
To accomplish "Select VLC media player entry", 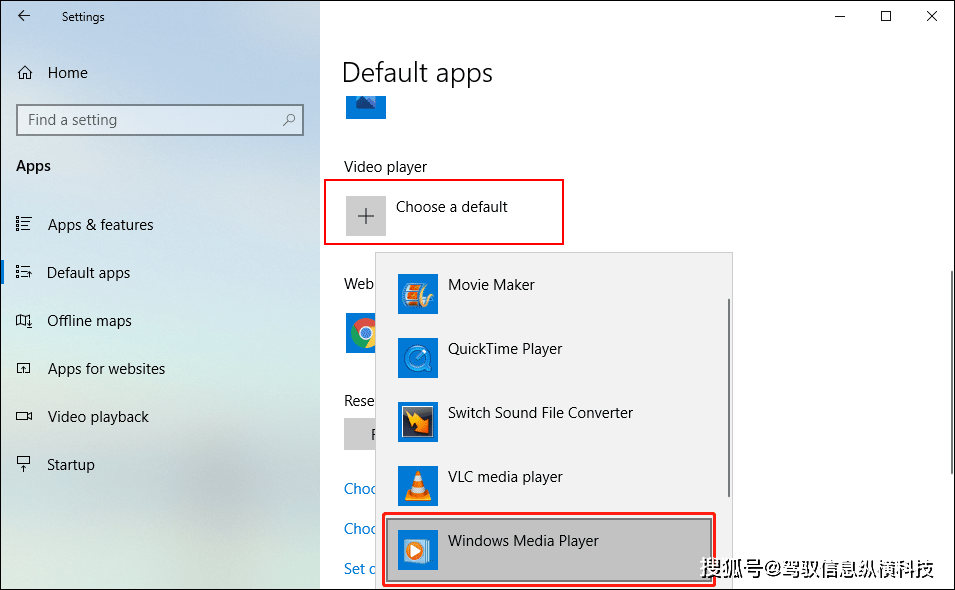I will (x=505, y=477).
